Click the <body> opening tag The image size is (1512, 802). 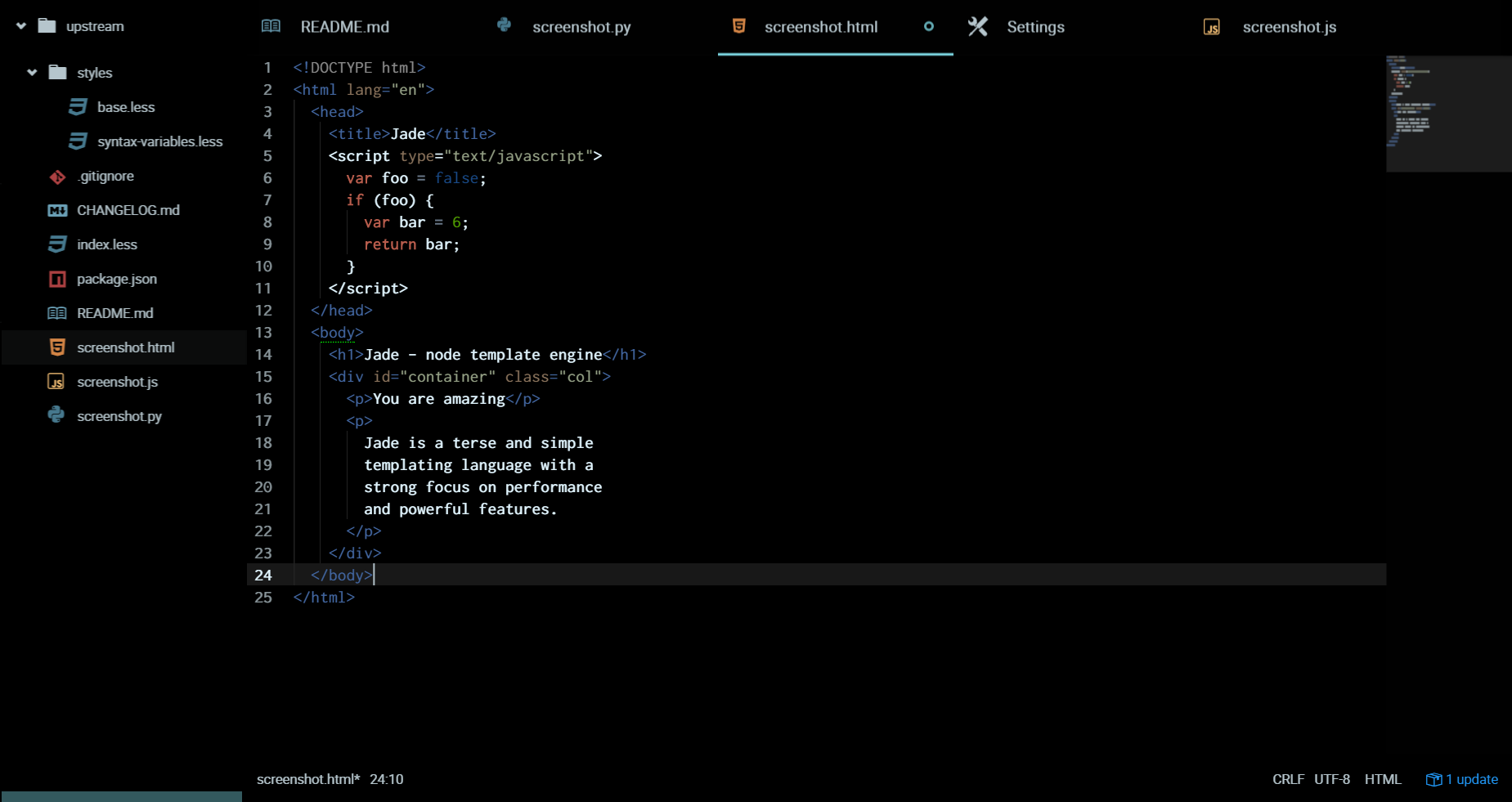pyautogui.click(x=337, y=333)
